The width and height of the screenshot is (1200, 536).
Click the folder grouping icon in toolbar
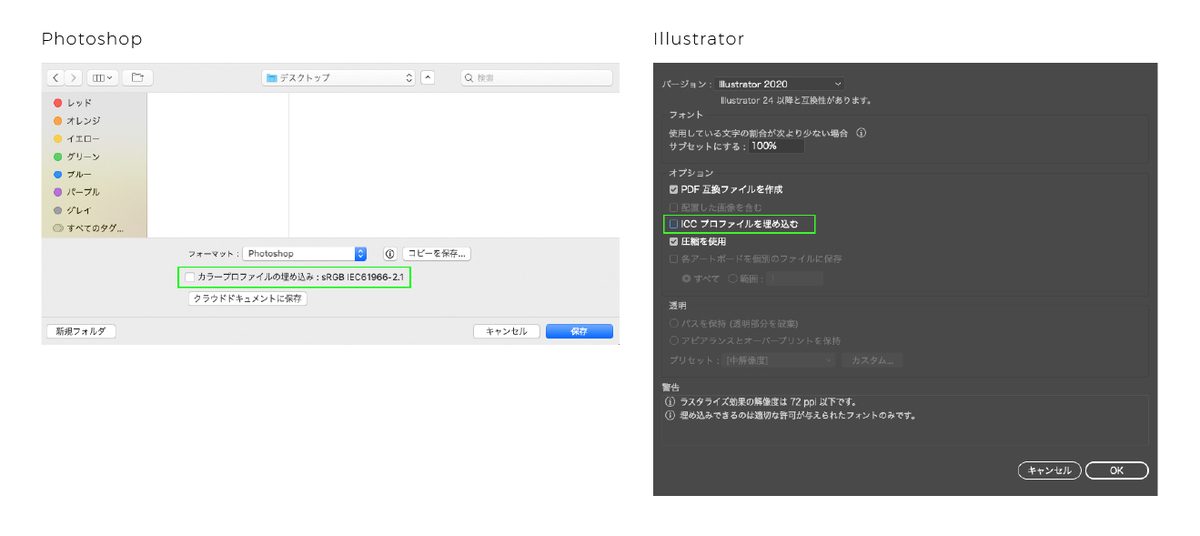coord(136,77)
